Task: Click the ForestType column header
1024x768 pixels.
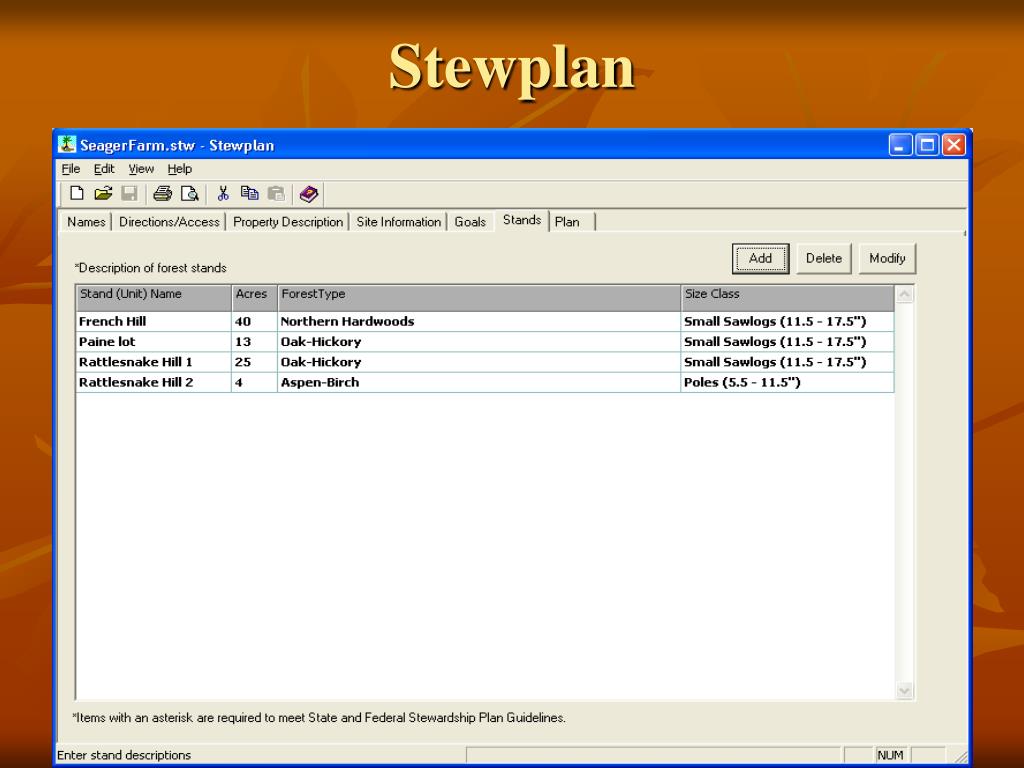Action: point(479,297)
